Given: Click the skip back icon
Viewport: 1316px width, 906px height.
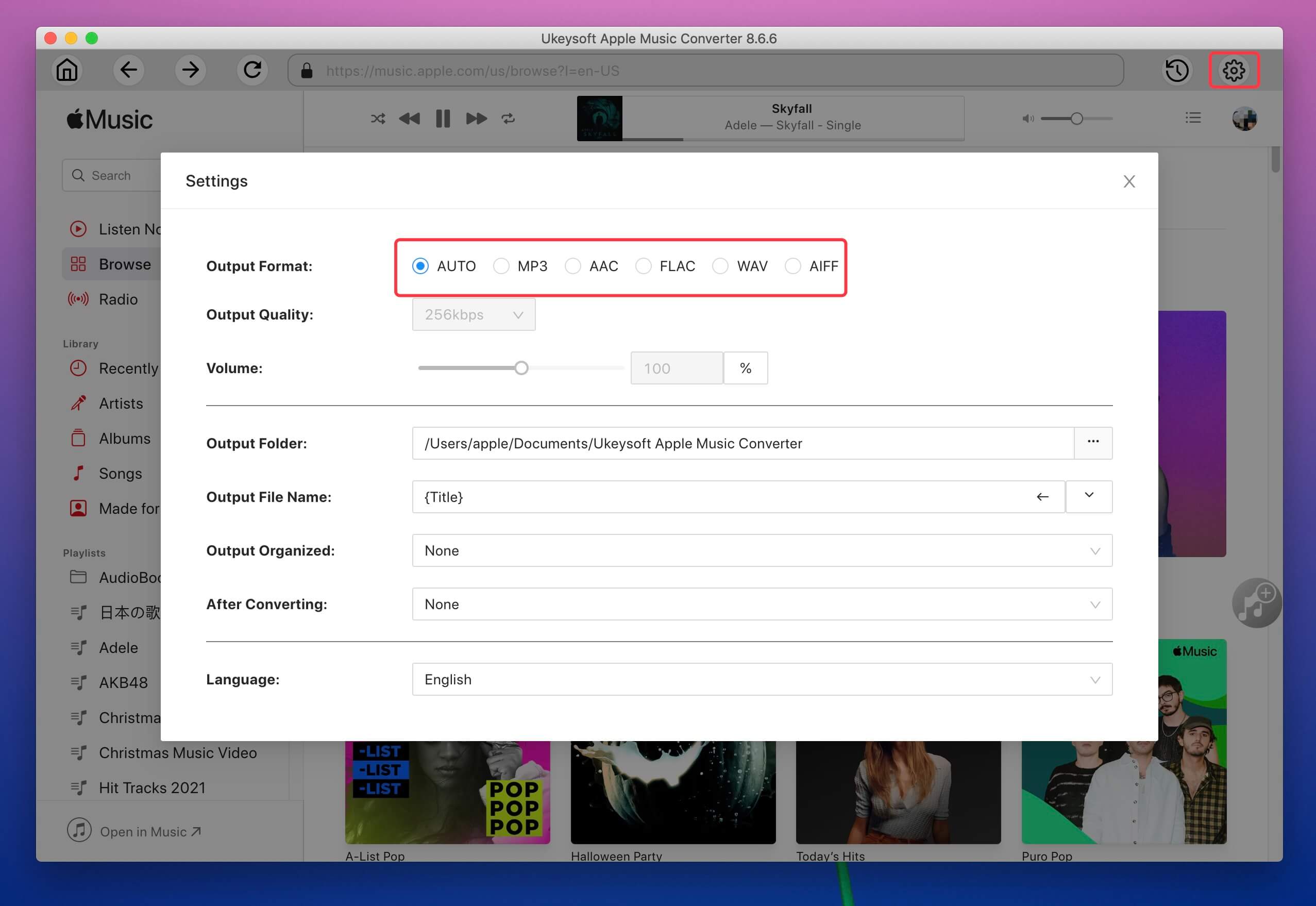Looking at the screenshot, I should click(410, 118).
